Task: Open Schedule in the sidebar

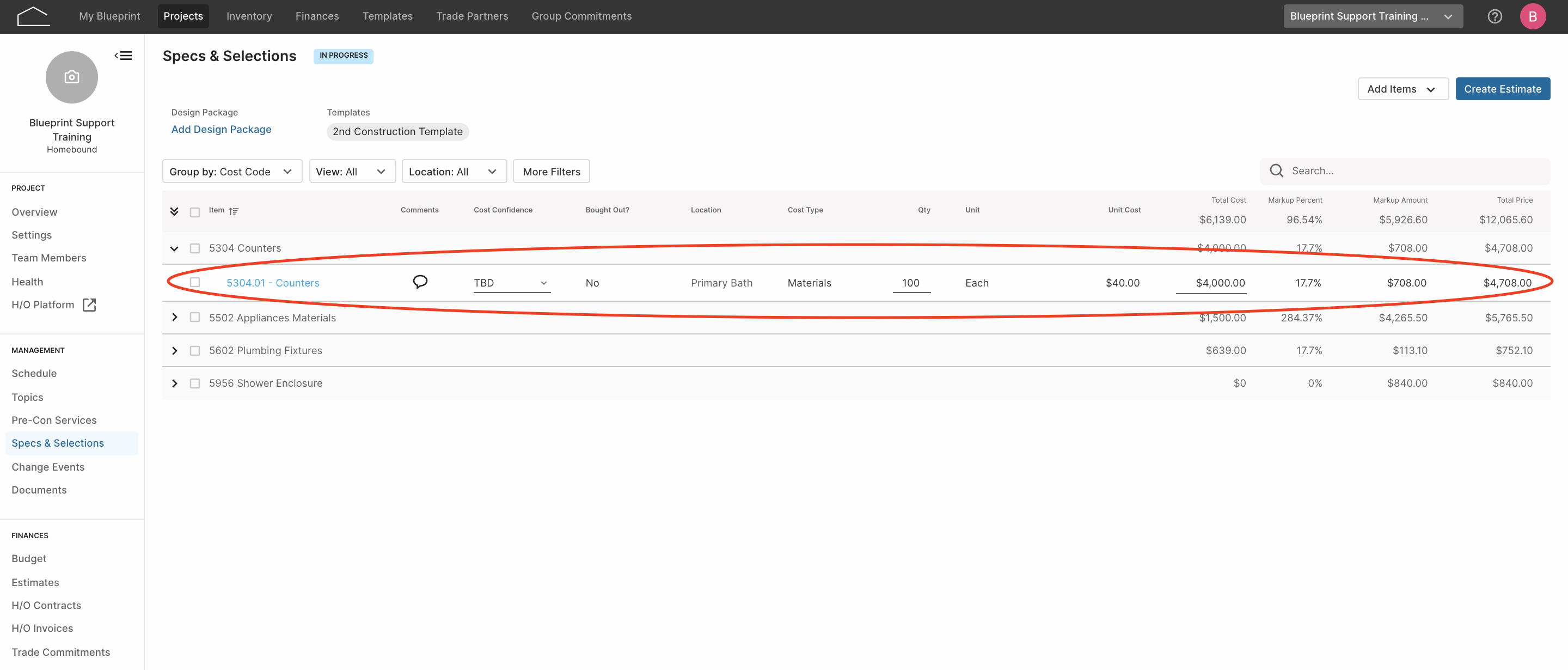Action: (34, 373)
